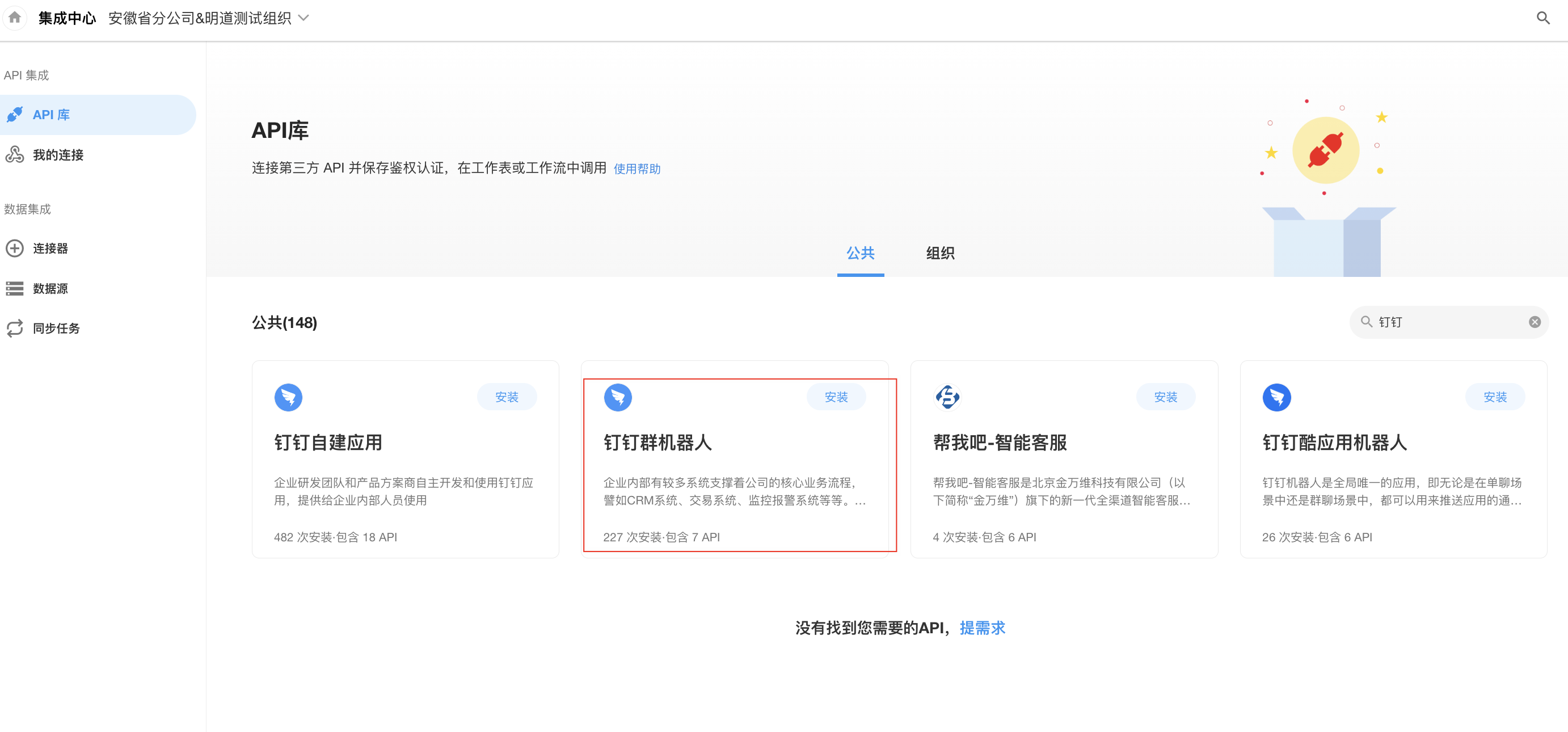
Task: Clear the 钉钉 search text
Action: click(x=1535, y=322)
